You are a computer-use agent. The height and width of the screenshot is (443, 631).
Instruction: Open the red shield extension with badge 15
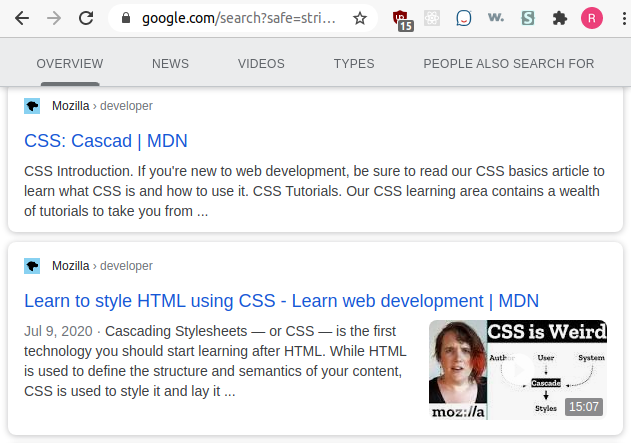402,18
